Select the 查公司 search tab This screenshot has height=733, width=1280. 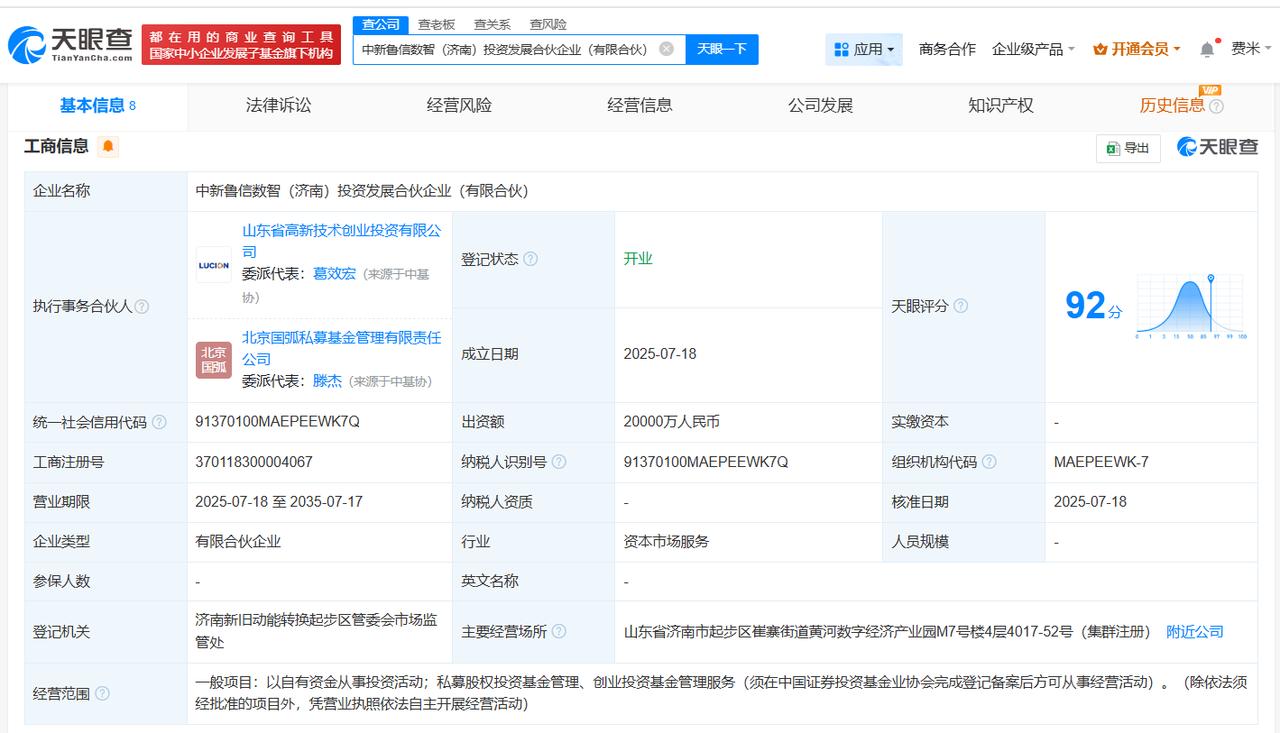coord(380,24)
